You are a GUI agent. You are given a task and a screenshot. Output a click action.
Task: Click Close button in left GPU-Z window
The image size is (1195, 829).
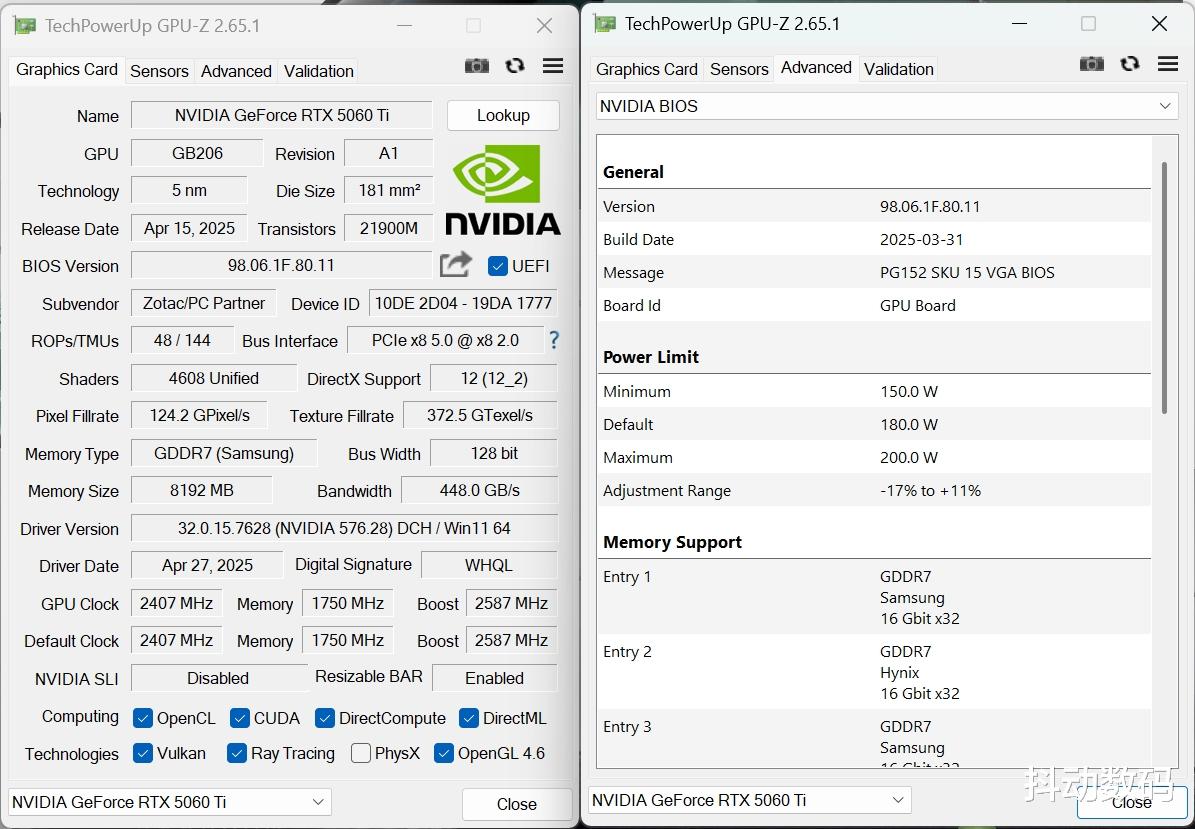517,804
